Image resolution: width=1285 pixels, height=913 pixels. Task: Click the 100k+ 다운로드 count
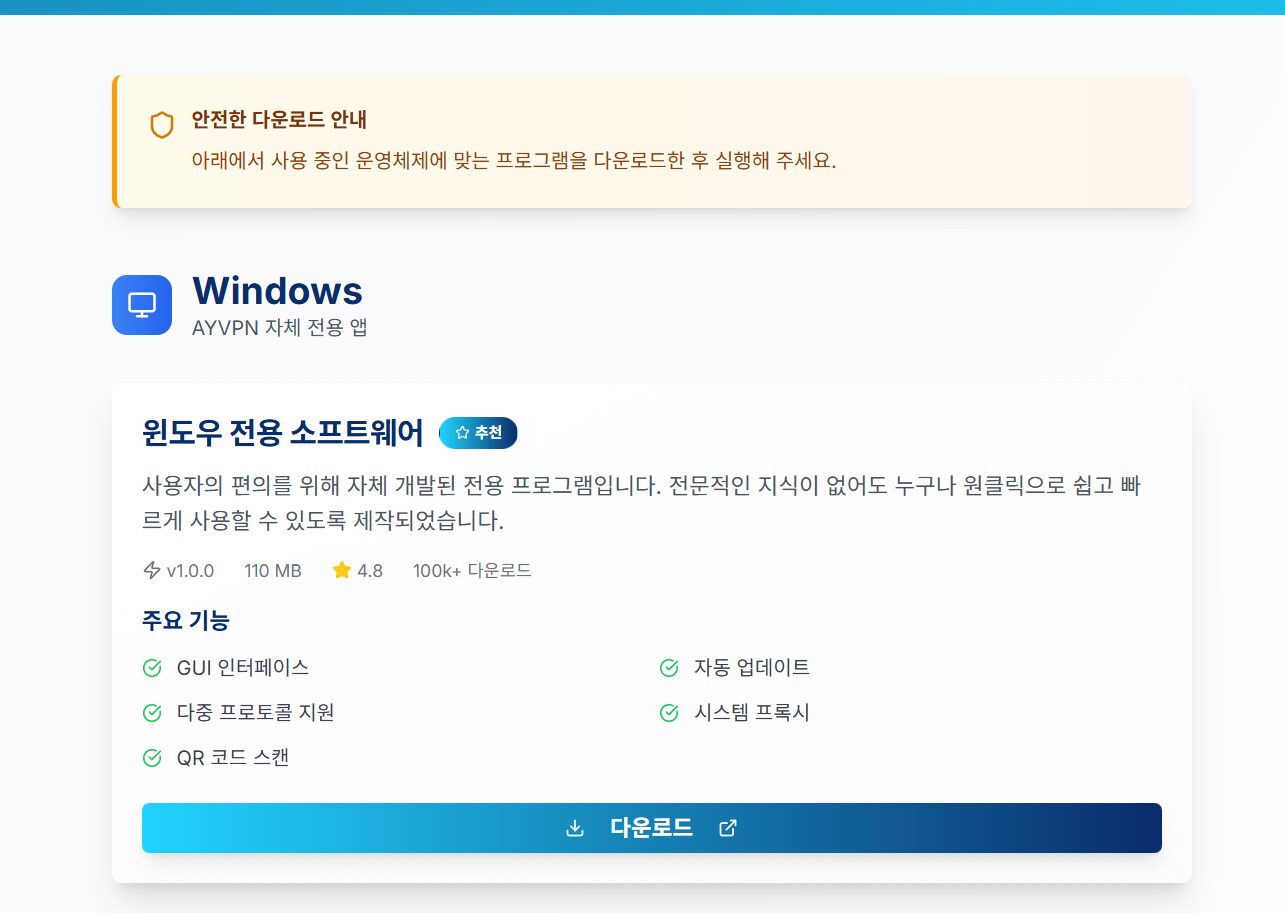click(x=472, y=571)
